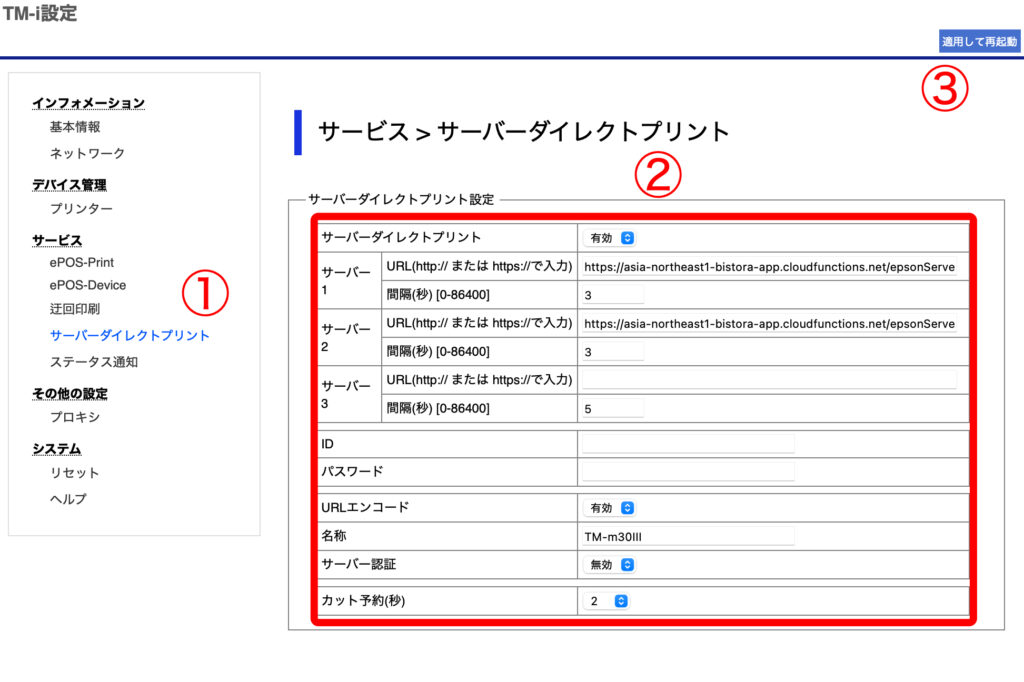The height and width of the screenshot is (682, 1024).
Task: Open the サーバーダイレクトプリント enable dropdown
Action: click(x=610, y=238)
